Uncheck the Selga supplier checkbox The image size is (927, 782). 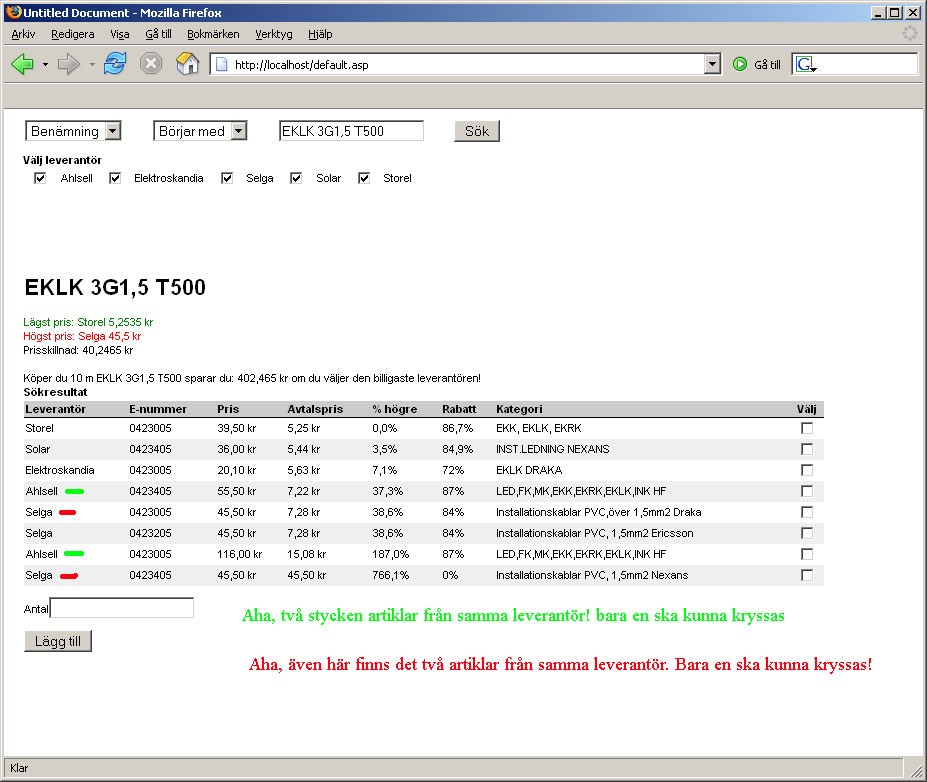(x=227, y=178)
